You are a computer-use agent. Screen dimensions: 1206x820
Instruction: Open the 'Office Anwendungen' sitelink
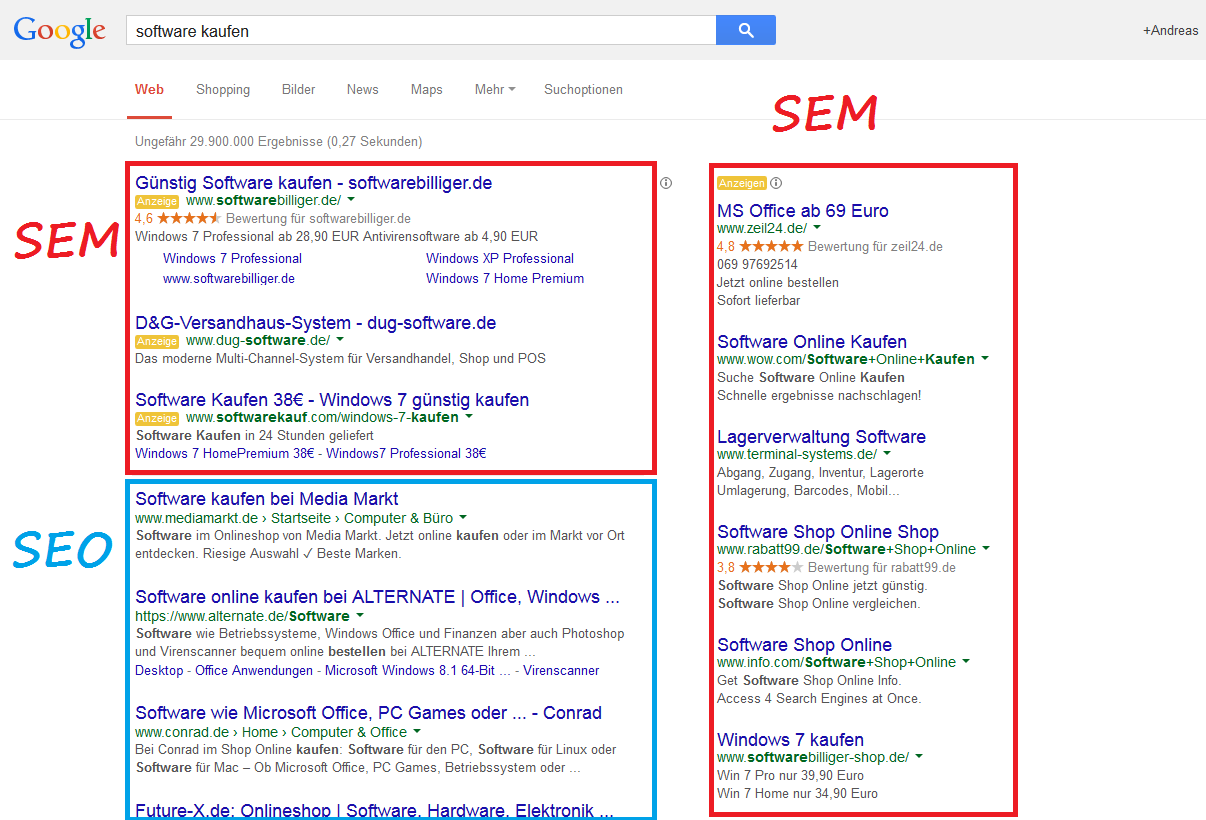coord(254,670)
